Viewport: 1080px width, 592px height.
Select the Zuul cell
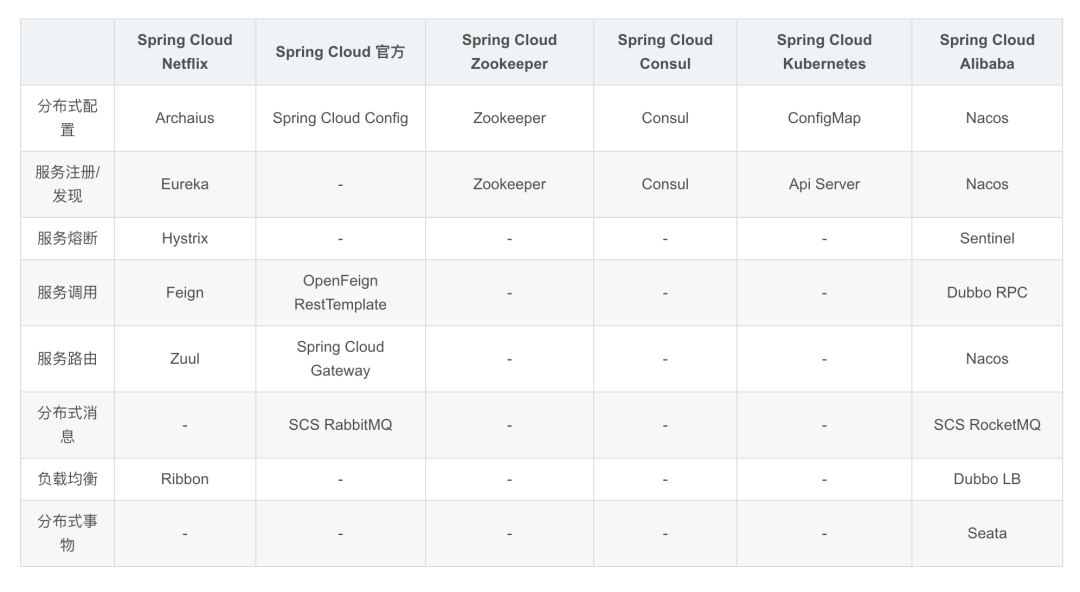(185, 358)
